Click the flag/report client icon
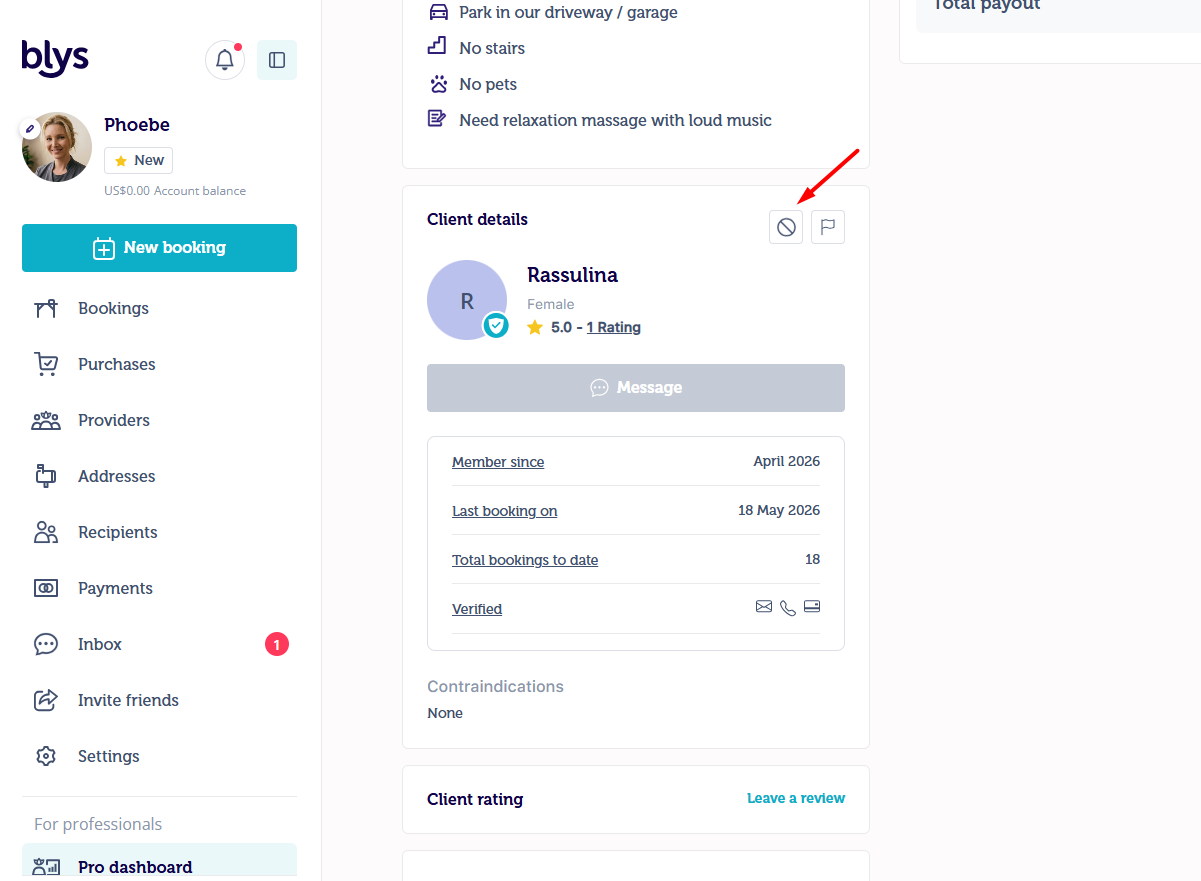This screenshot has width=1201, height=881. coord(828,227)
